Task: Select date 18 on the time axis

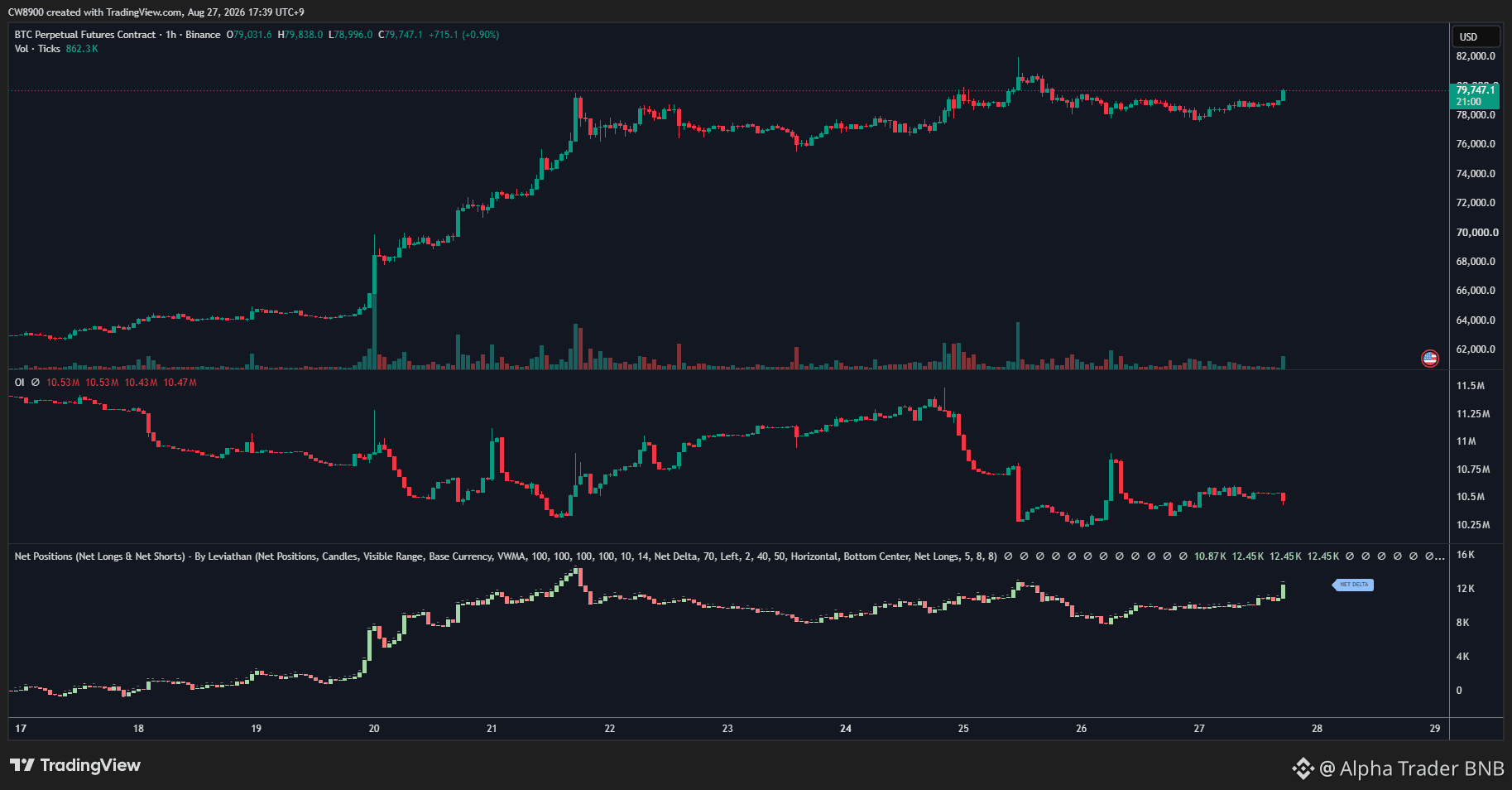Action: click(x=138, y=729)
